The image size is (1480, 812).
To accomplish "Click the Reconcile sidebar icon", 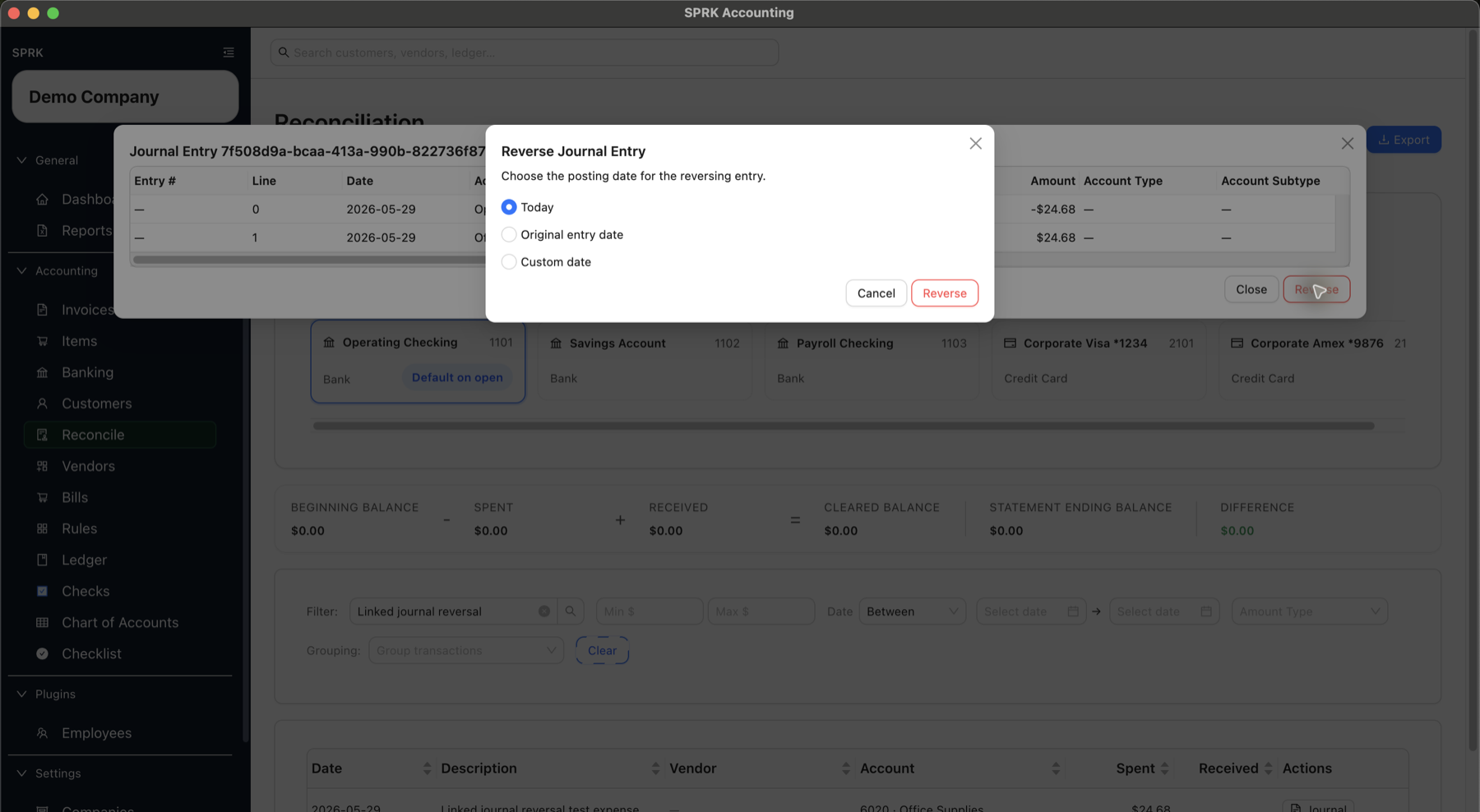I will pyautogui.click(x=42, y=435).
